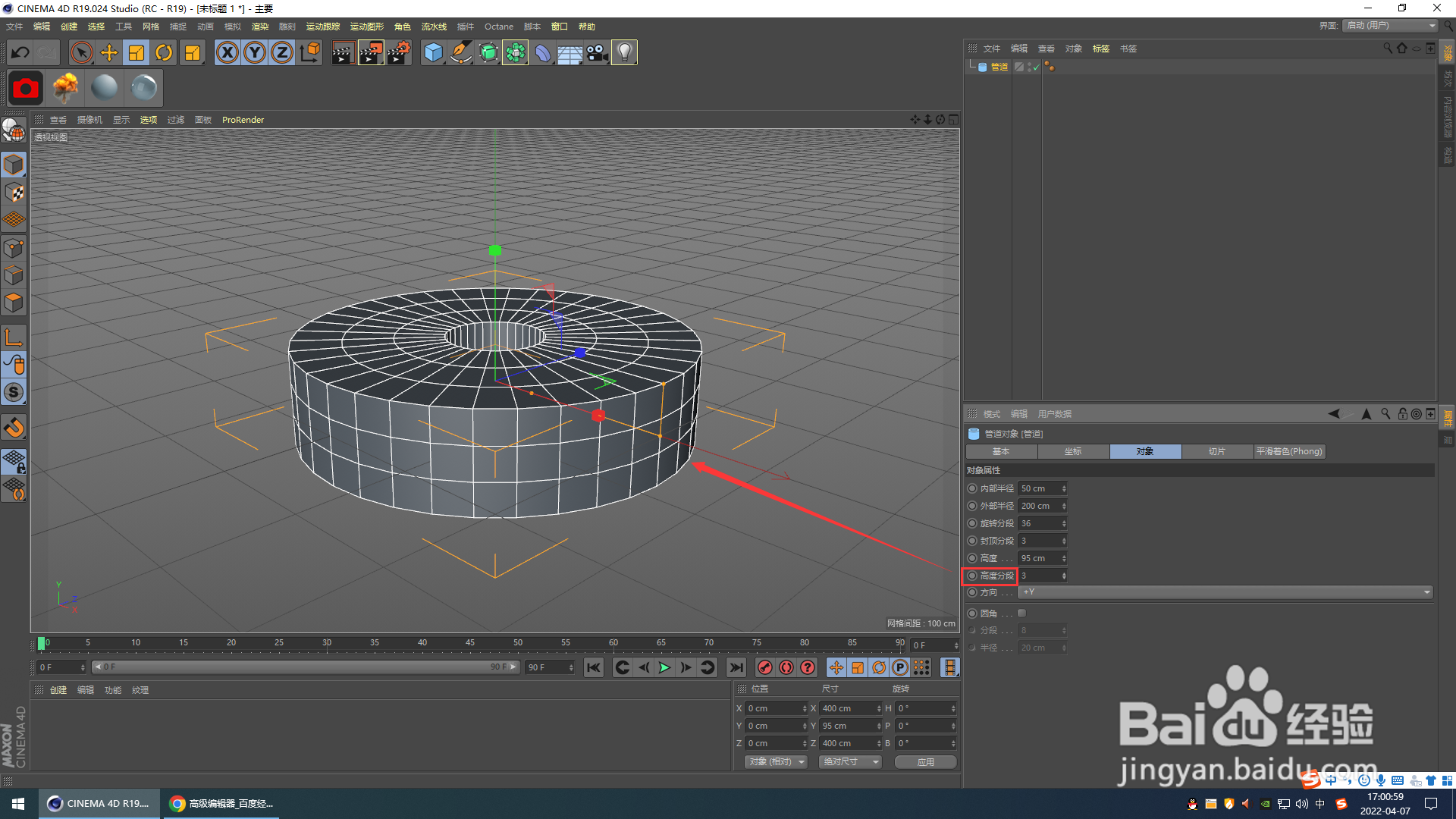Select the Move tool
1456x819 pixels.
tap(109, 52)
